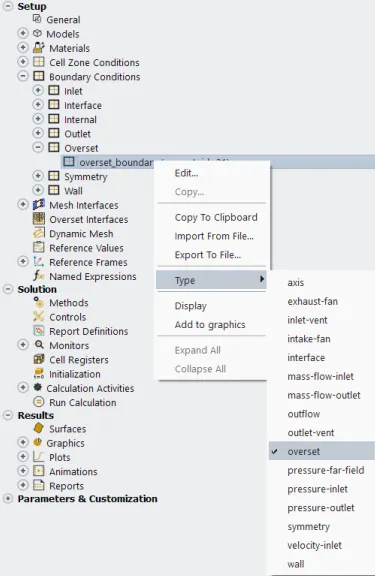375x576 pixels.
Task: Click the Report Definitions icon
Action: (x=39, y=331)
